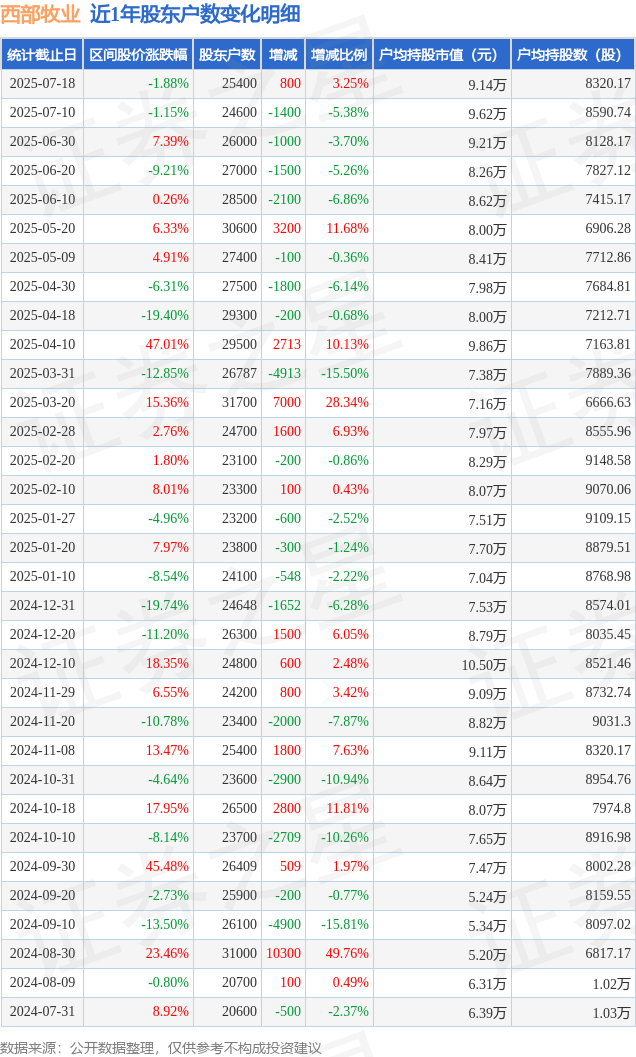636x1057 pixels.
Task: Click the 数据来源 footer note
Action: (161, 1048)
